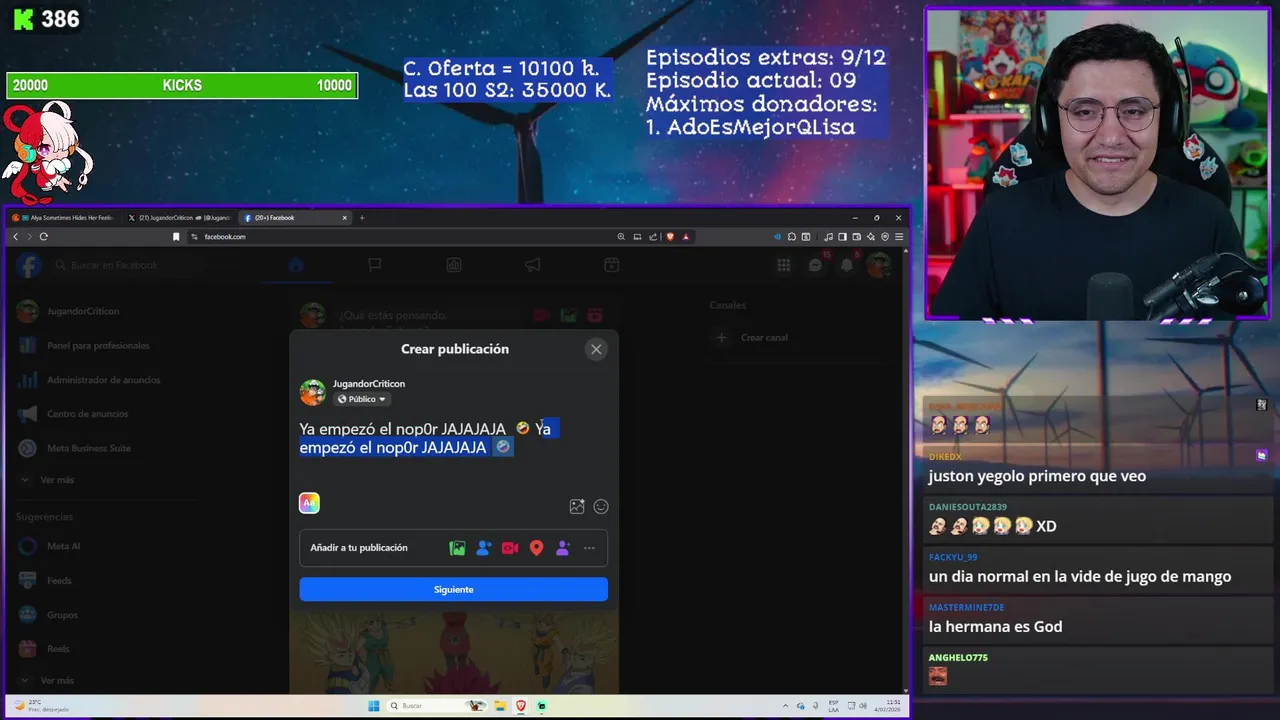The height and width of the screenshot is (720, 1280).
Task: Open the Facebook menu grid icon
Action: pyautogui.click(x=784, y=265)
